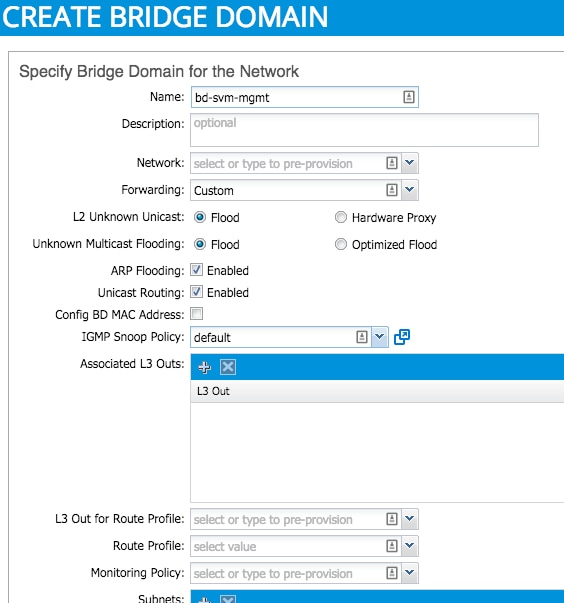The height and width of the screenshot is (603, 564).
Task: Add an Associated L3 Out with plus icon
Action: pos(204,367)
